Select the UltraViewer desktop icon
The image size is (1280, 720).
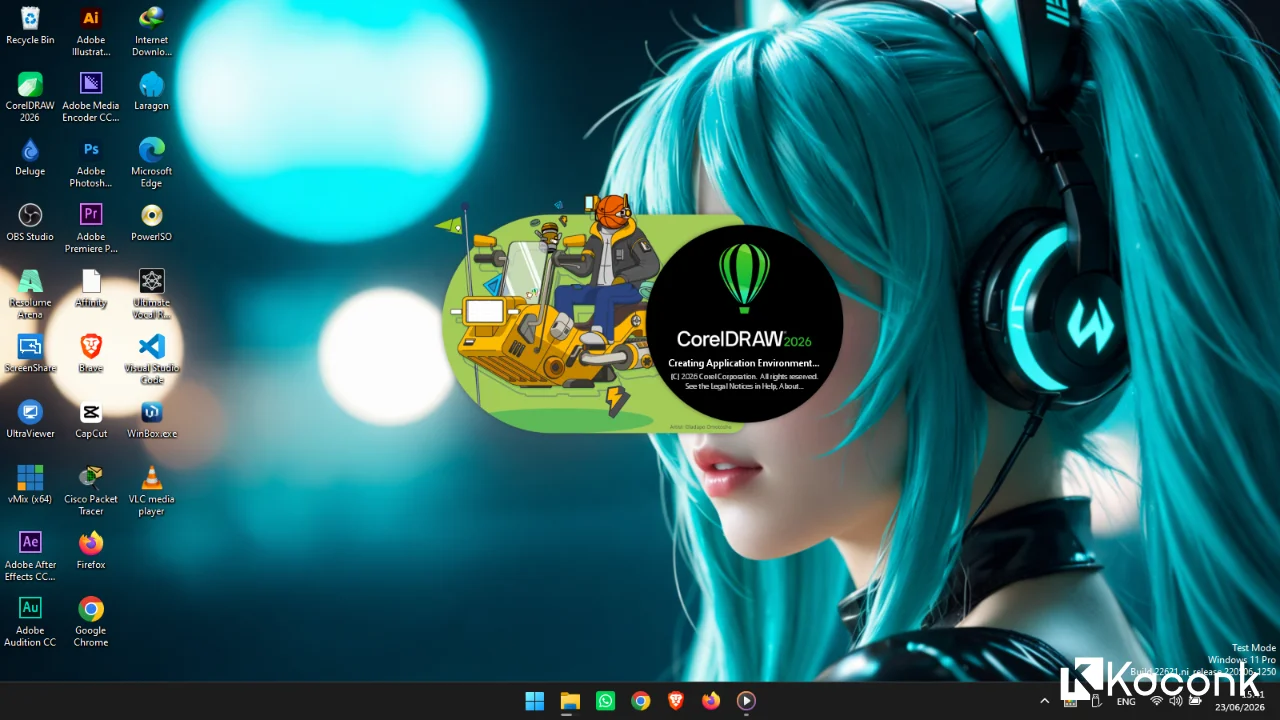pyautogui.click(x=30, y=420)
